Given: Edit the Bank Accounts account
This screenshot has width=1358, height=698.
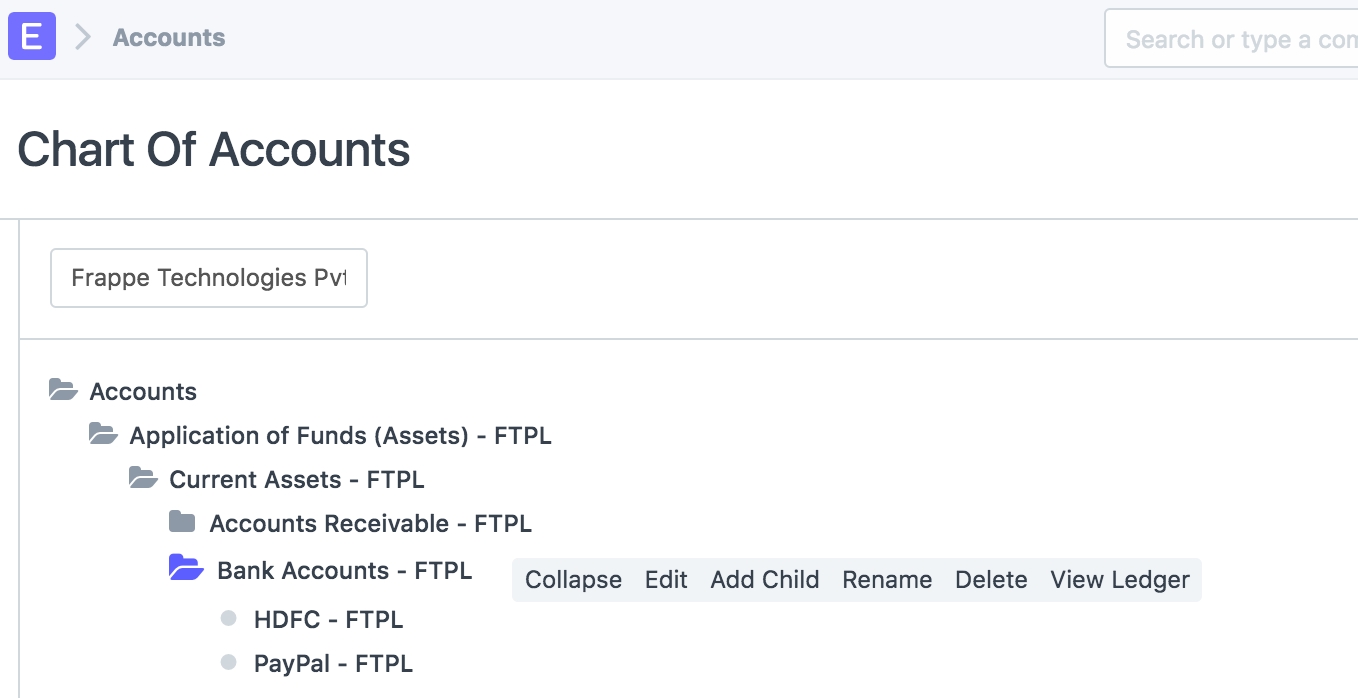Looking at the screenshot, I should (666, 580).
